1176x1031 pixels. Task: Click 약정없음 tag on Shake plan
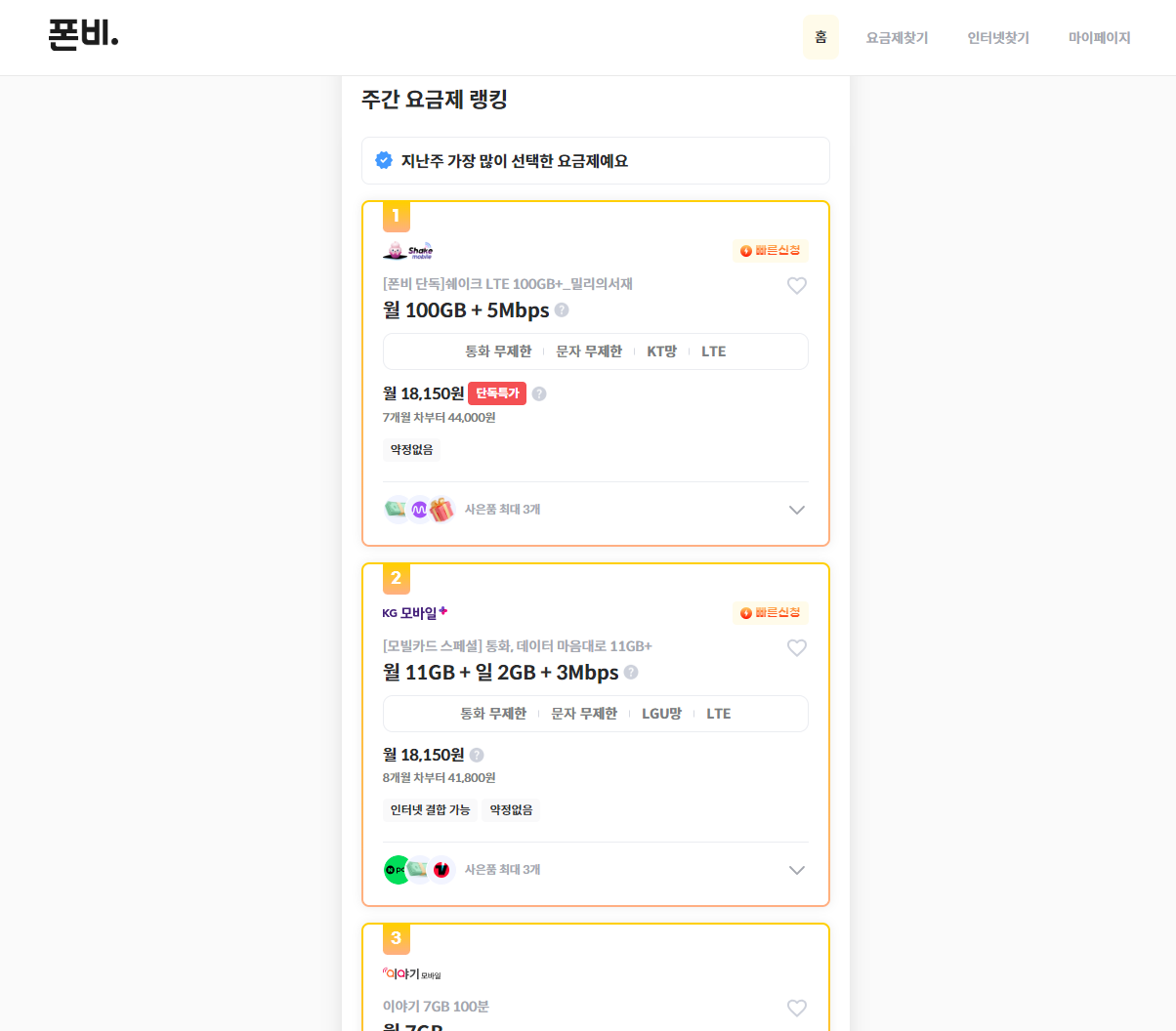[x=411, y=449]
